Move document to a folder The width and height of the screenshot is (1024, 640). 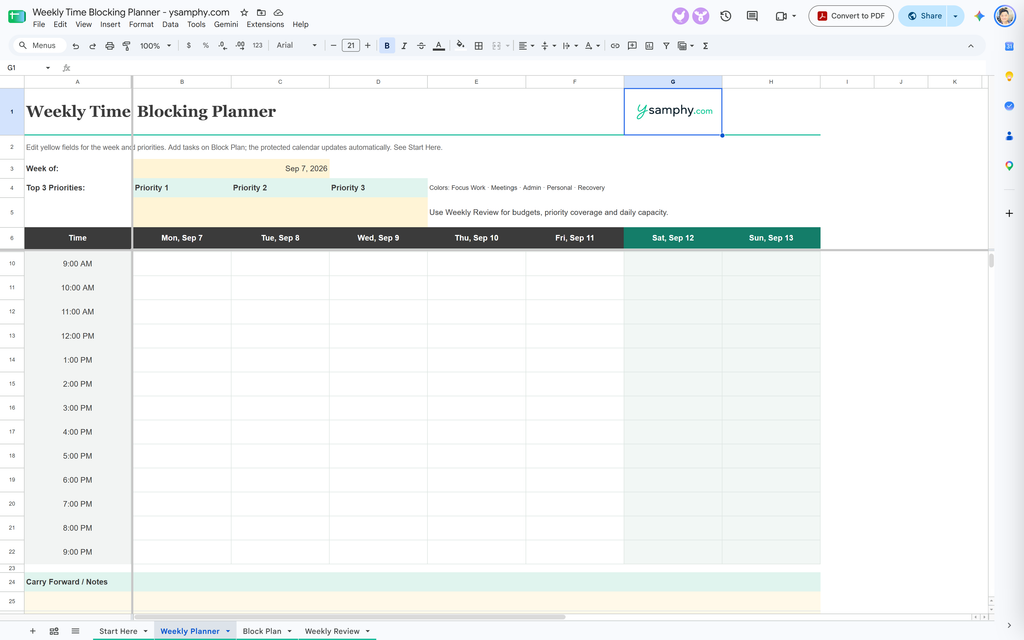261,12
